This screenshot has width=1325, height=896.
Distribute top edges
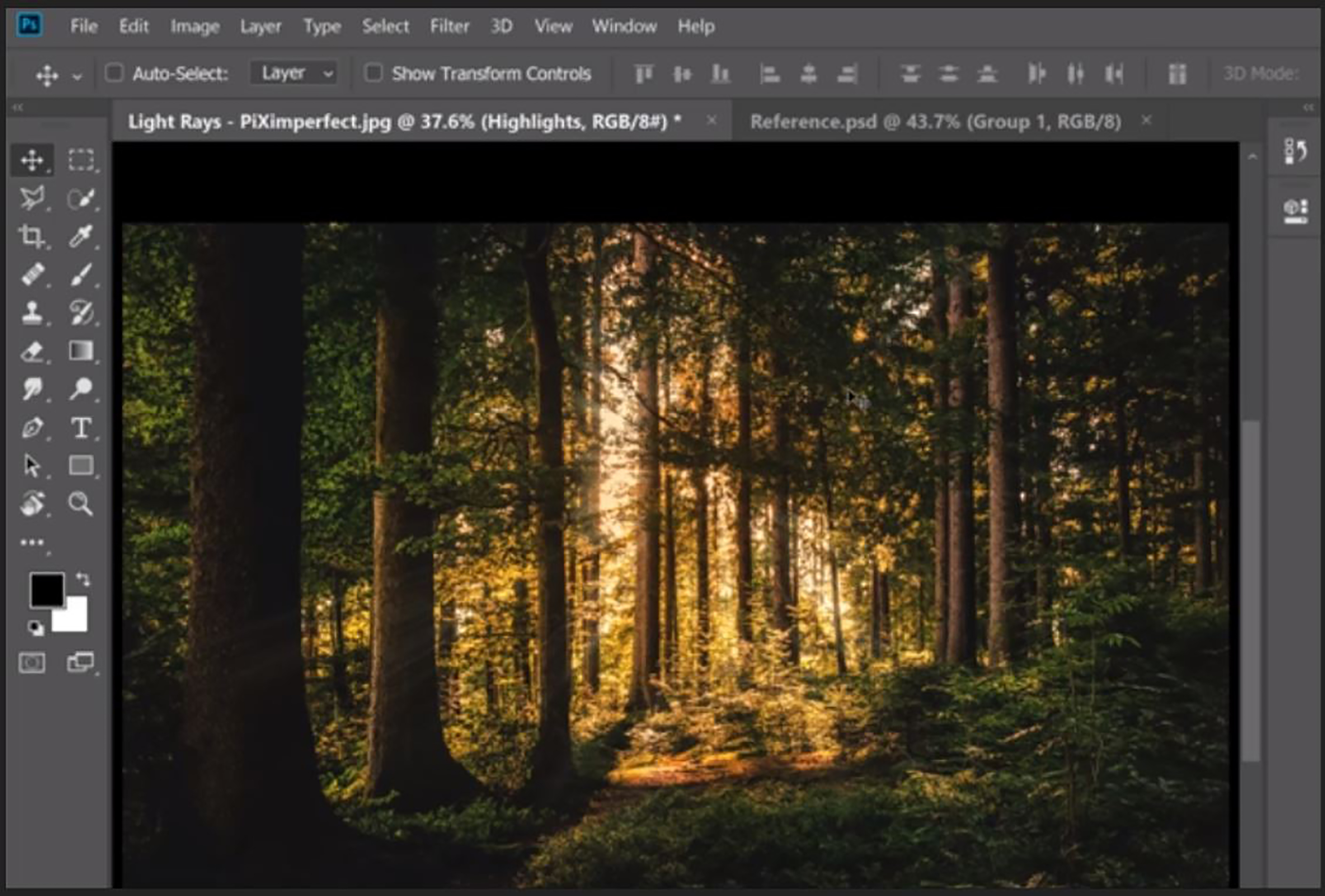911,74
